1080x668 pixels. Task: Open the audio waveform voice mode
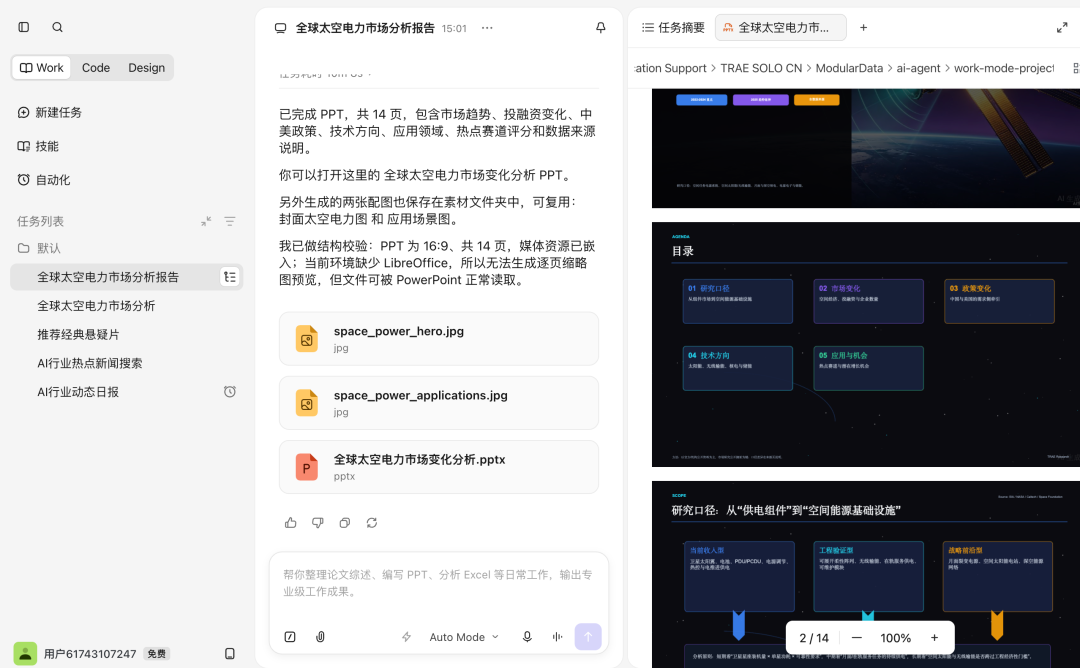point(557,637)
